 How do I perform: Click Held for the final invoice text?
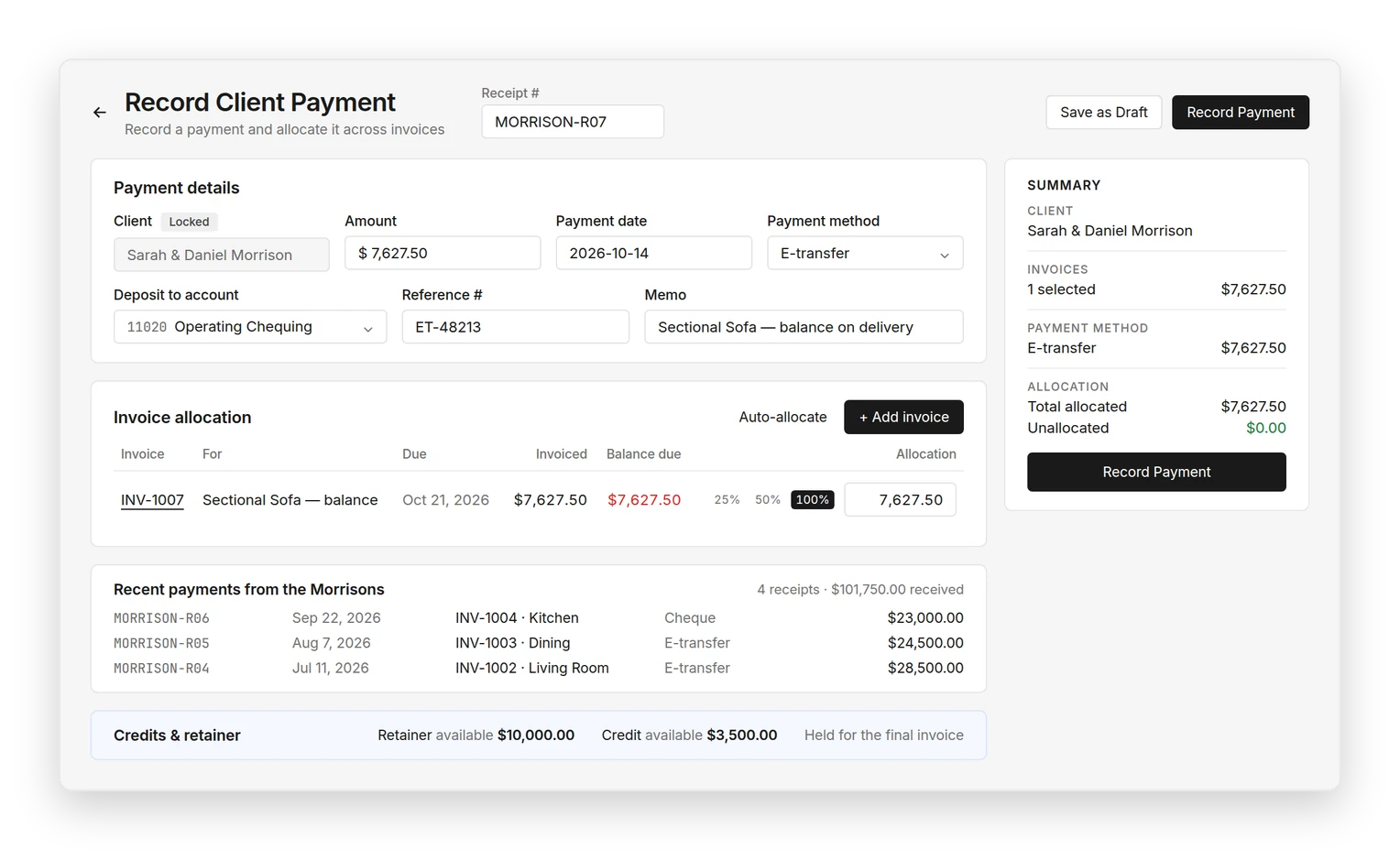click(x=884, y=736)
